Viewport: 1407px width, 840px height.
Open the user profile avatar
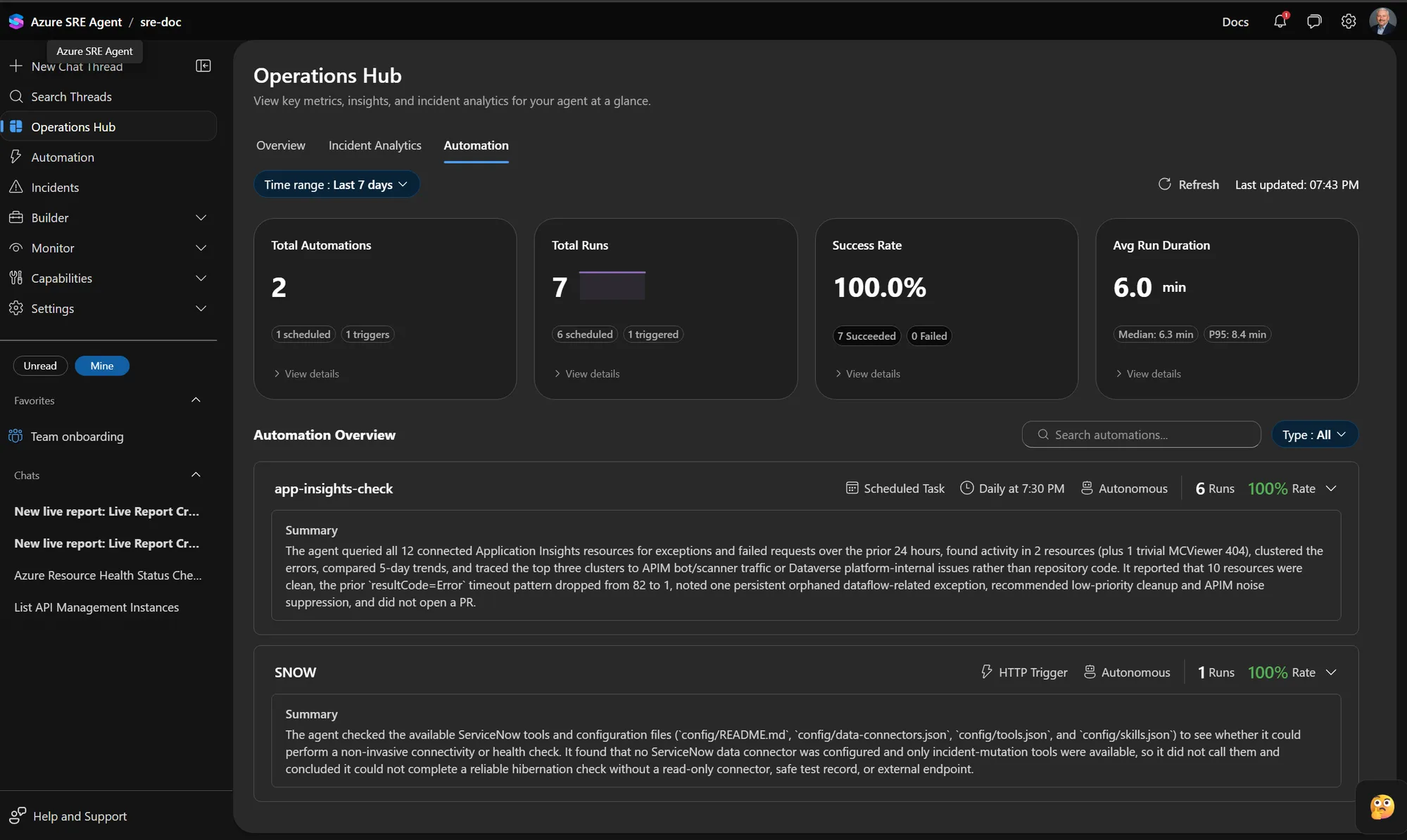[x=1382, y=21]
